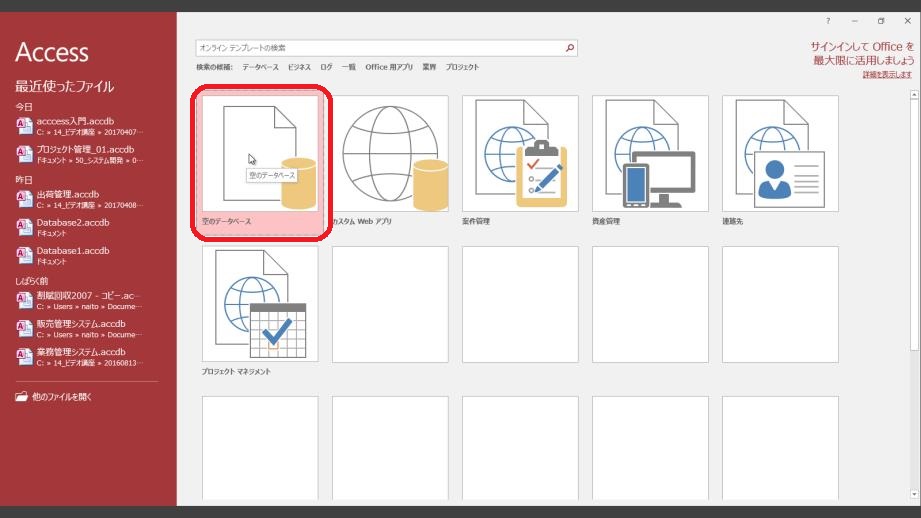This screenshot has width=921, height=518.
Task: Restore down the Access window
Action: tap(881, 21)
